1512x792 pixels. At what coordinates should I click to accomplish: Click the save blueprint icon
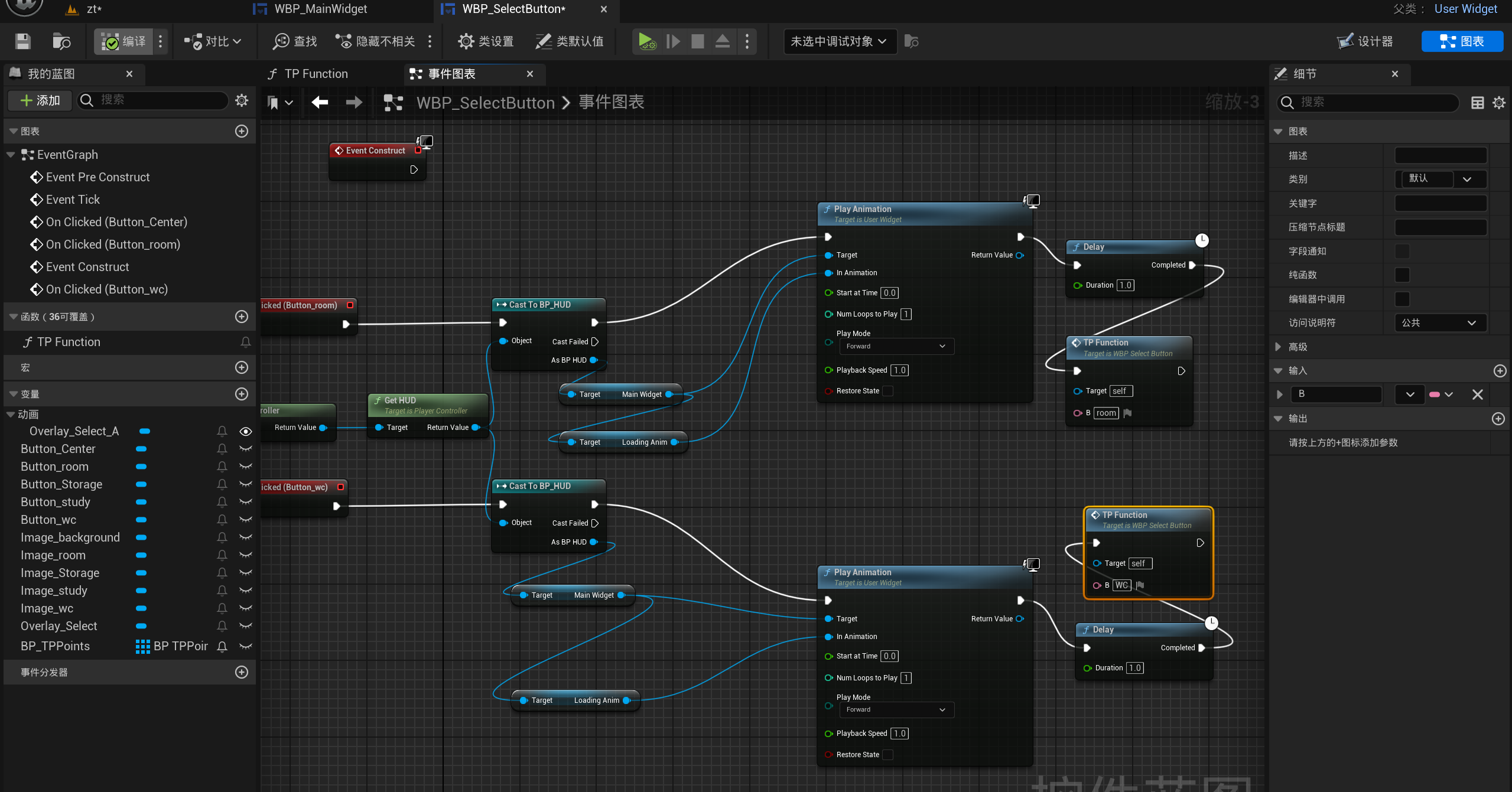(23, 41)
